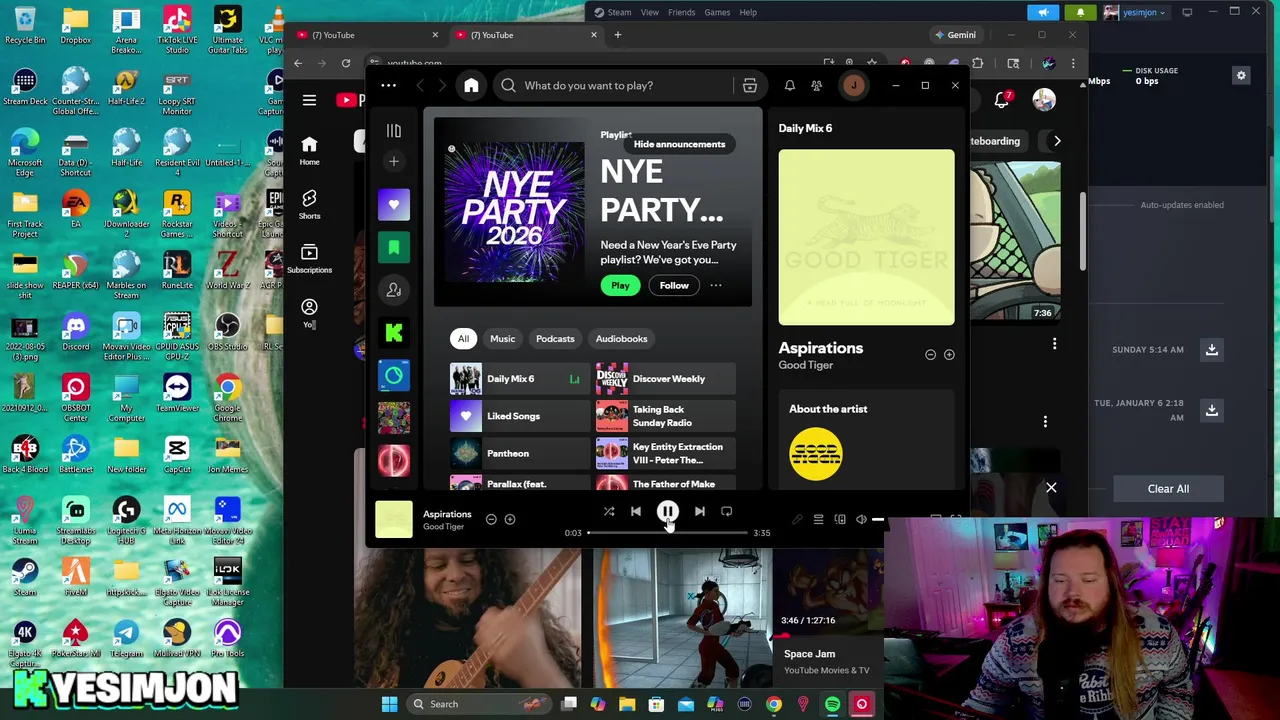Reload the YouTube page in Chrome
Image resolution: width=1280 pixels, height=720 pixels.
[346, 63]
